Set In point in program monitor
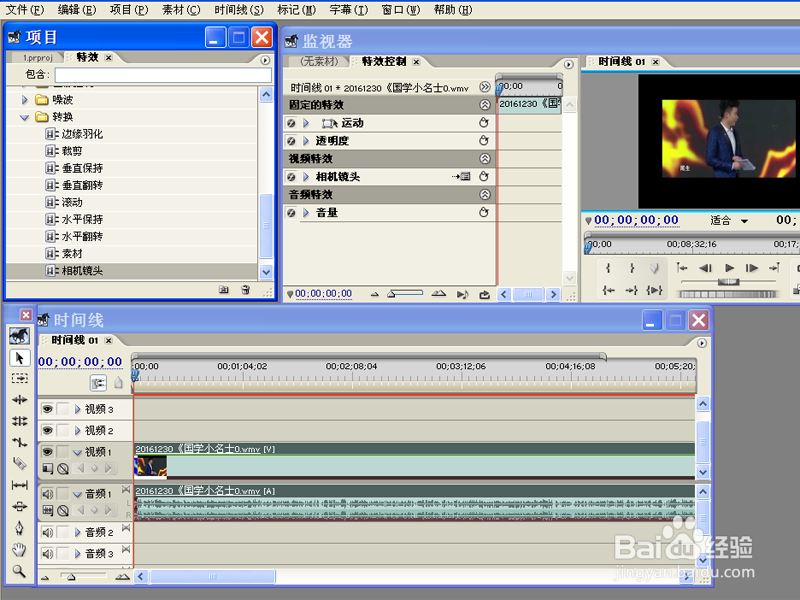 (608, 268)
